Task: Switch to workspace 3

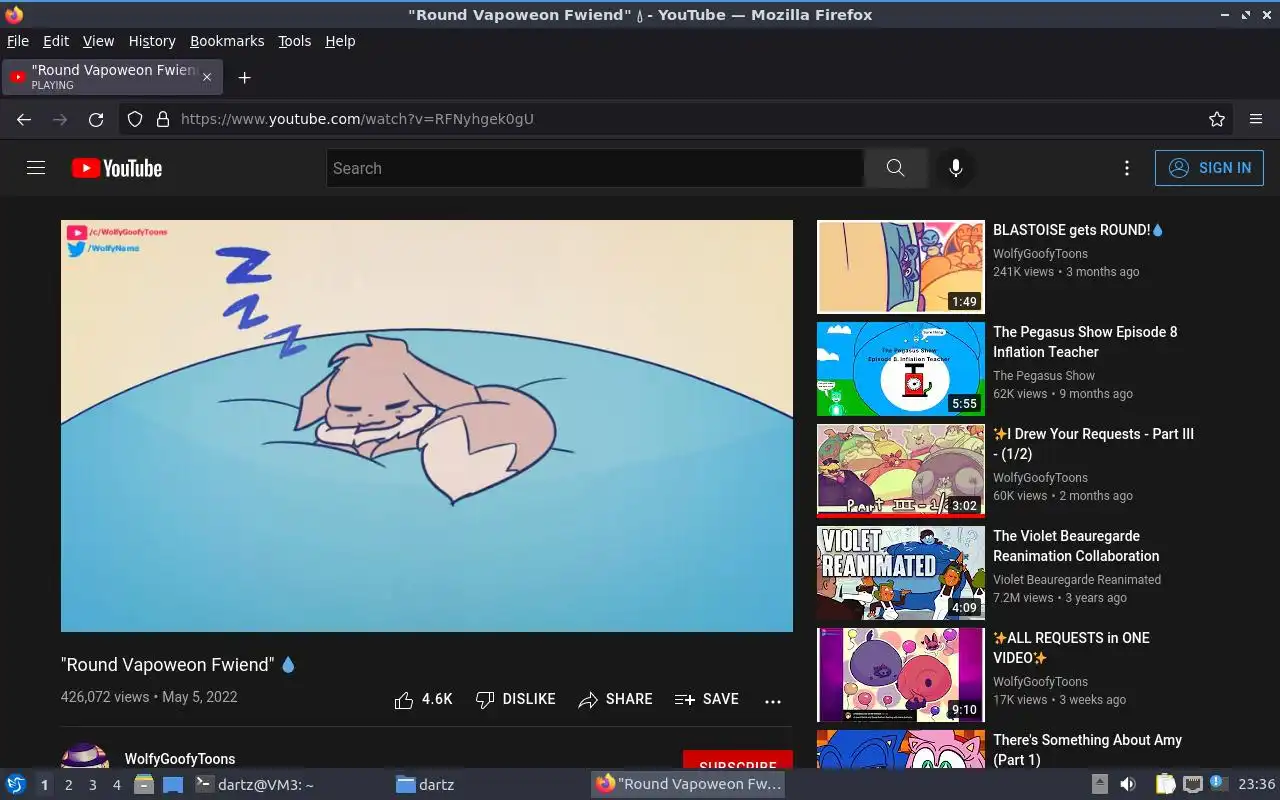Action: pyautogui.click(x=92, y=785)
